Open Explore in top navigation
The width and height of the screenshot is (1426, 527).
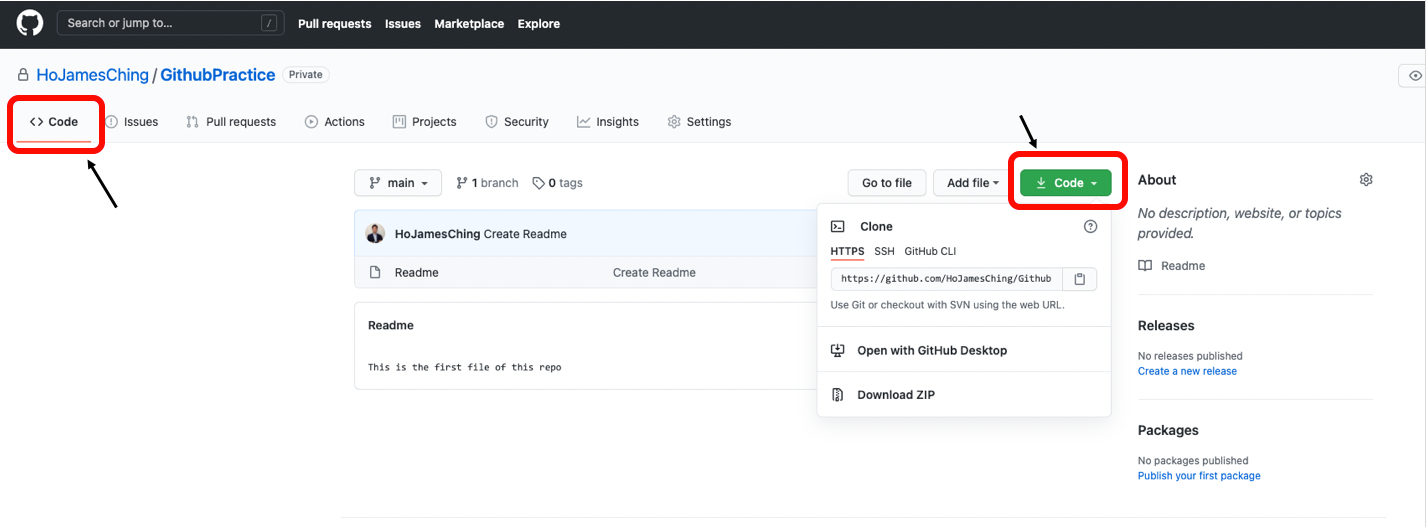539,24
